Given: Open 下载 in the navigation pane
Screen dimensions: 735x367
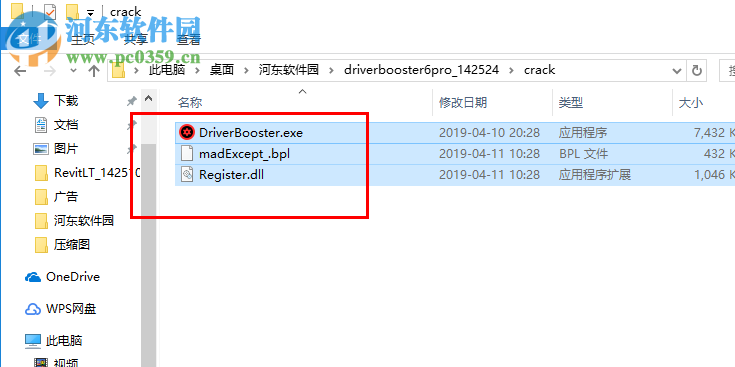Looking at the screenshot, I should [66, 100].
